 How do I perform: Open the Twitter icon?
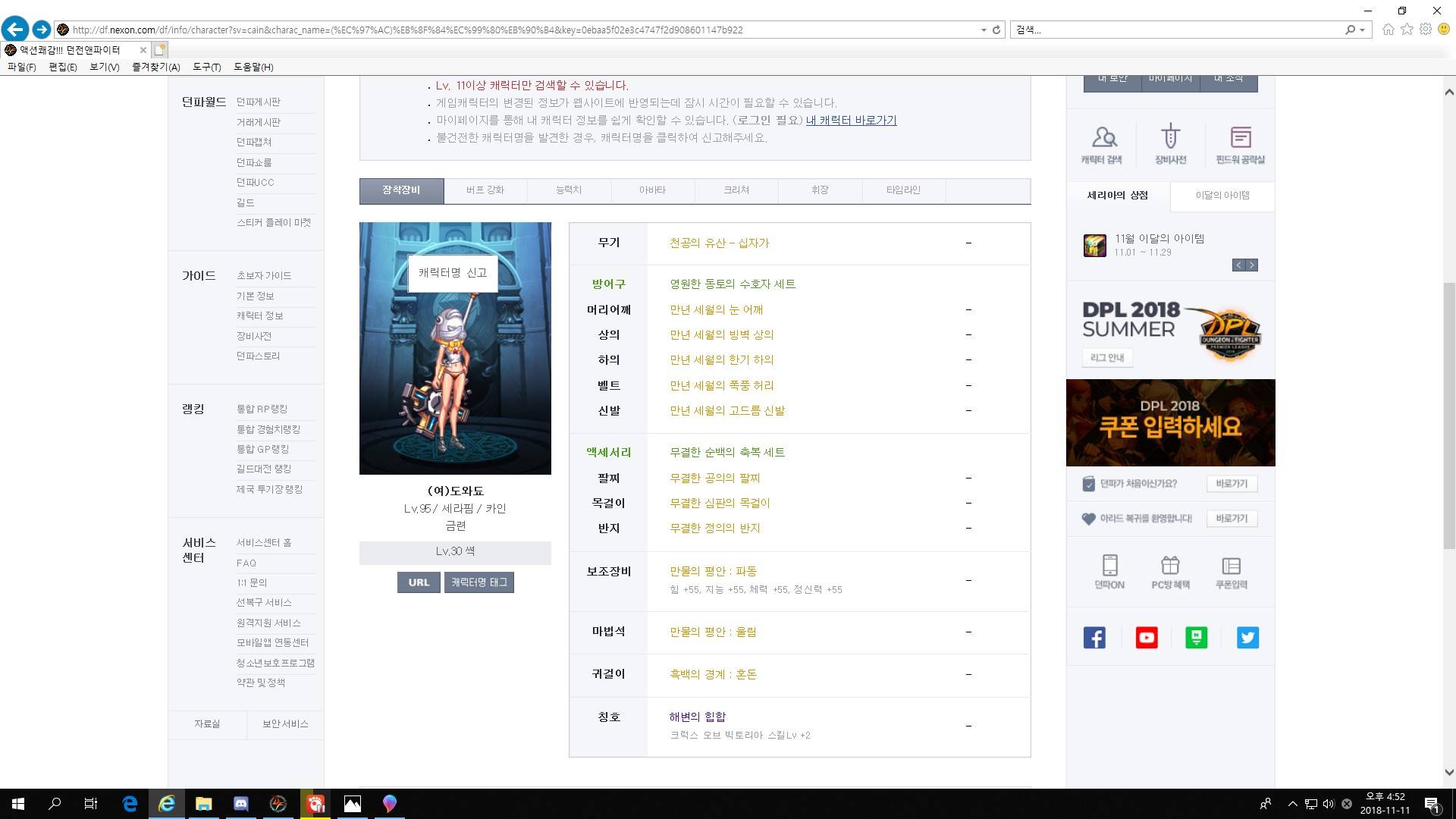point(1247,638)
